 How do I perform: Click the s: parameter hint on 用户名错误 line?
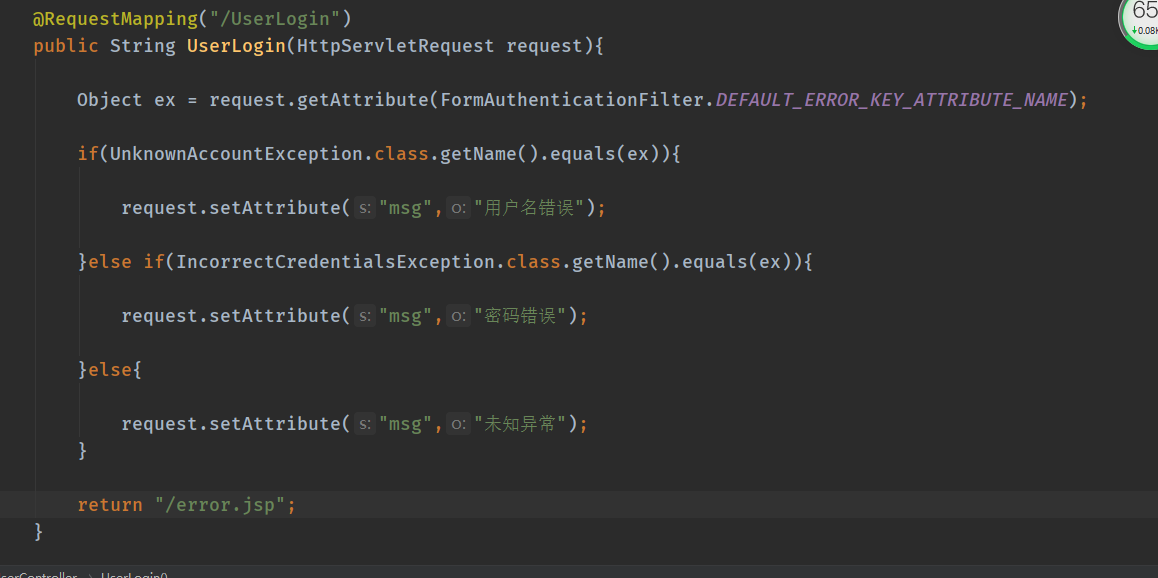(x=364, y=209)
